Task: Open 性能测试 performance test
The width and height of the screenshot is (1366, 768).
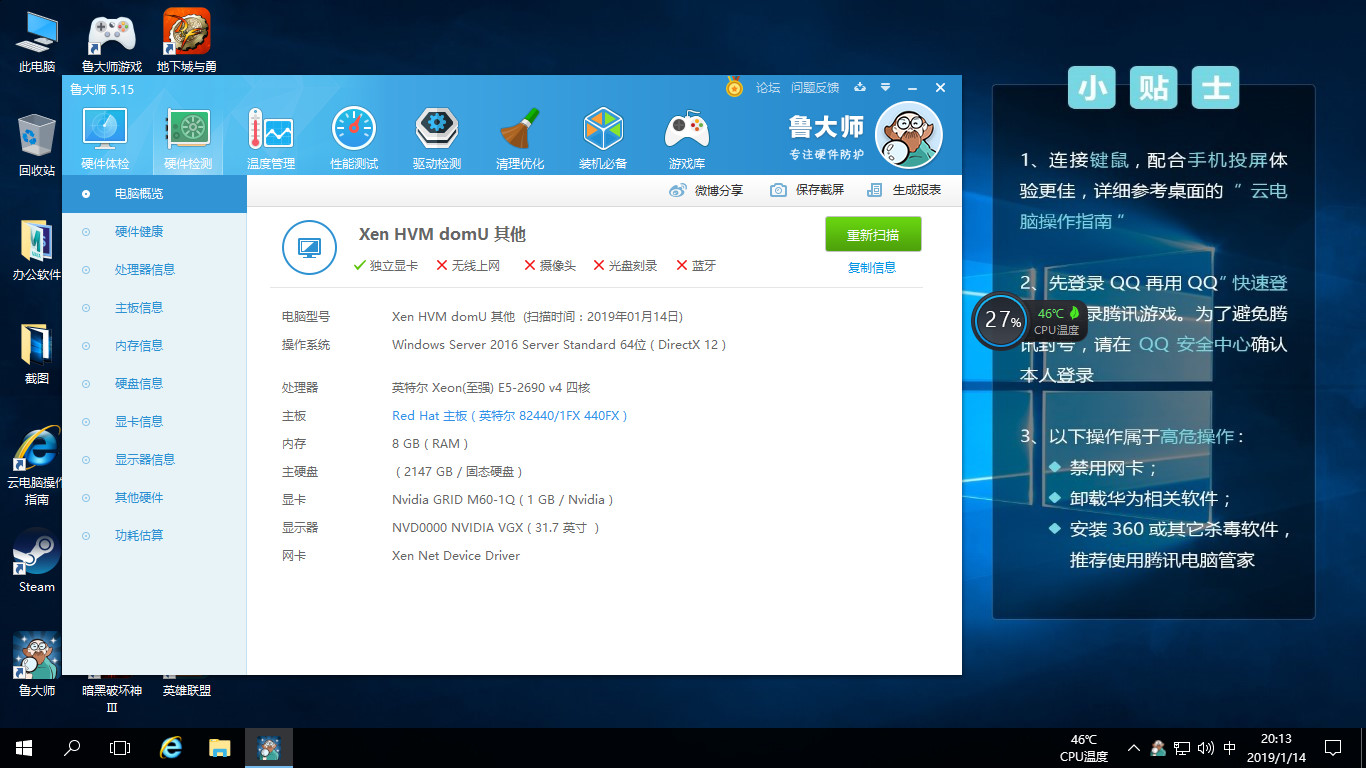Action: click(354, 140)
